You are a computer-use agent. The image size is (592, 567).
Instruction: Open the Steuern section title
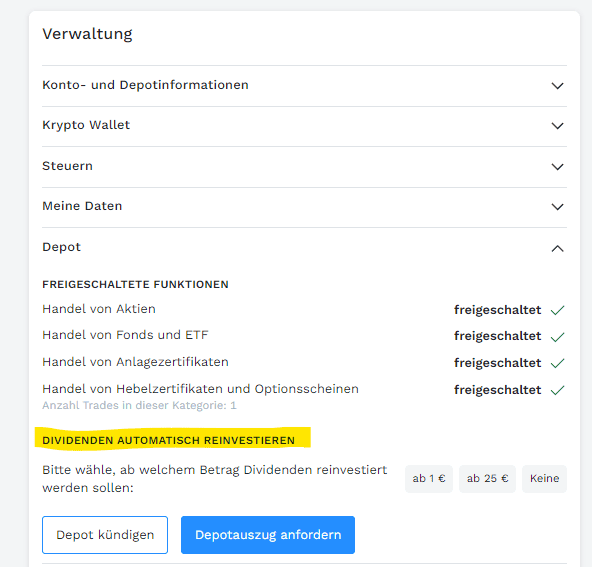pyautogui.click(x=68, y=166)
